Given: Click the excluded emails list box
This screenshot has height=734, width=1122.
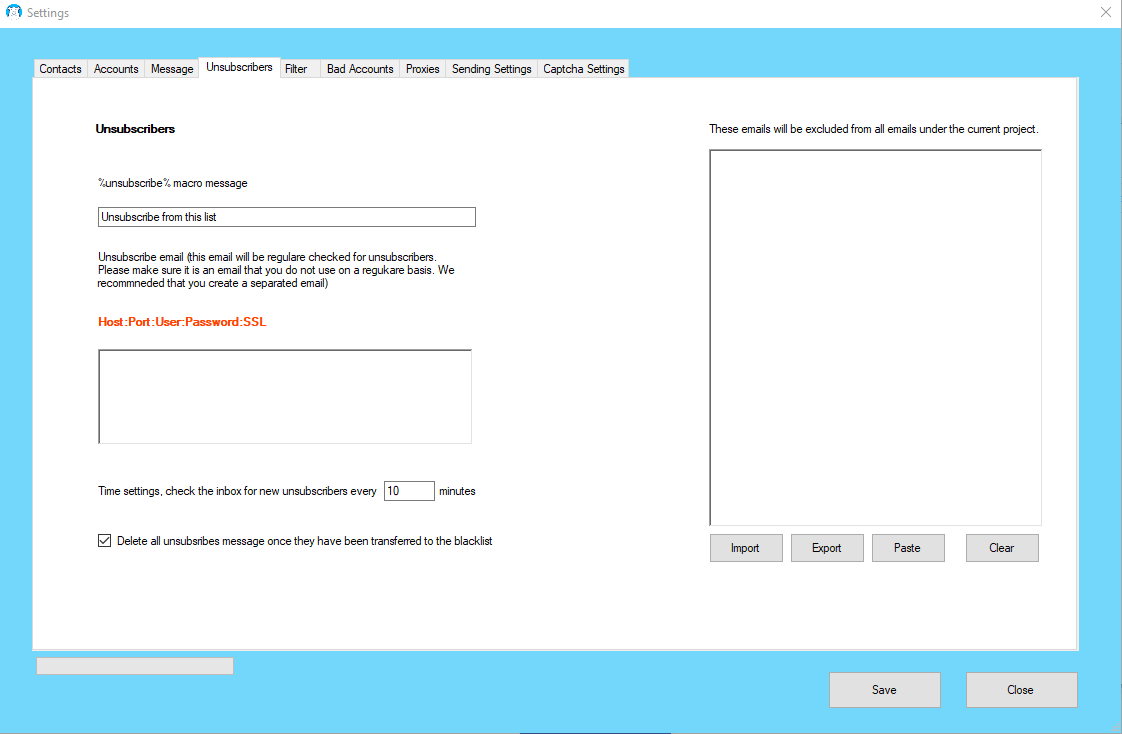Looking at the screenshot, I should [875, 337].
